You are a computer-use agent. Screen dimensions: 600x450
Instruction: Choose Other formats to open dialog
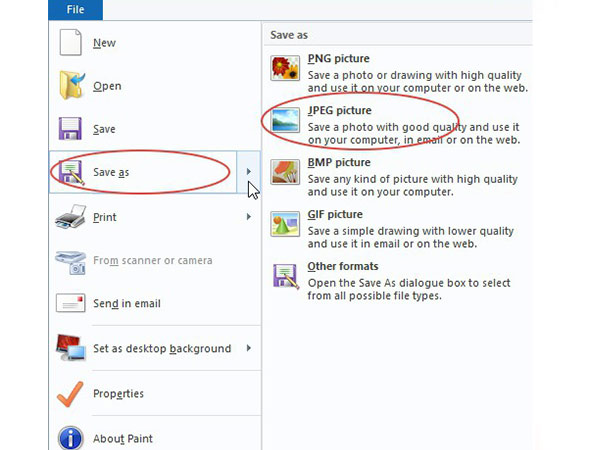343,267
